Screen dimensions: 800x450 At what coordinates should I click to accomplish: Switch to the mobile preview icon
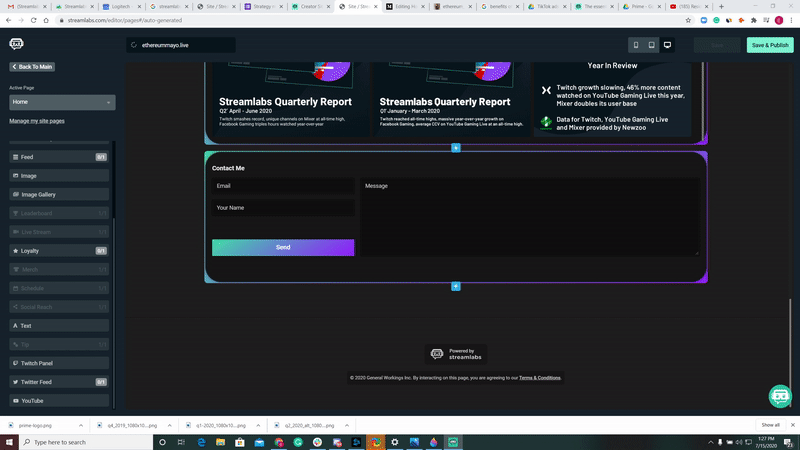(636, 45)
